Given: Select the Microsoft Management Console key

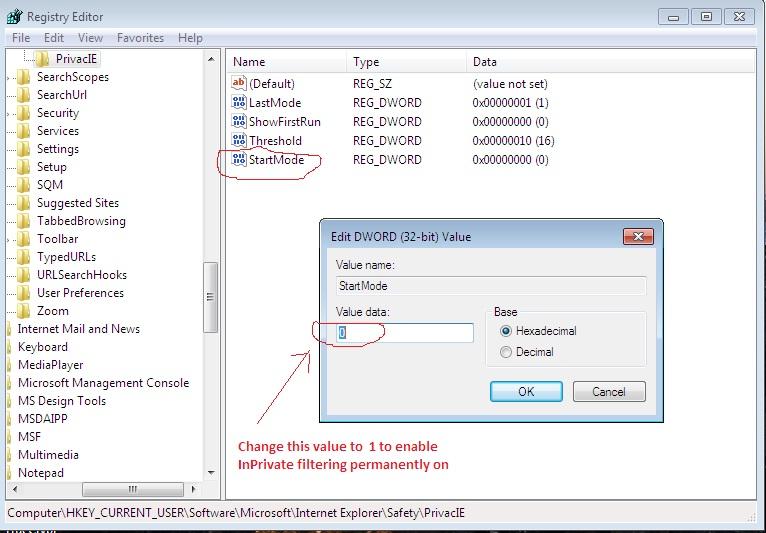Looking at the screenshot, I should 103,383.
